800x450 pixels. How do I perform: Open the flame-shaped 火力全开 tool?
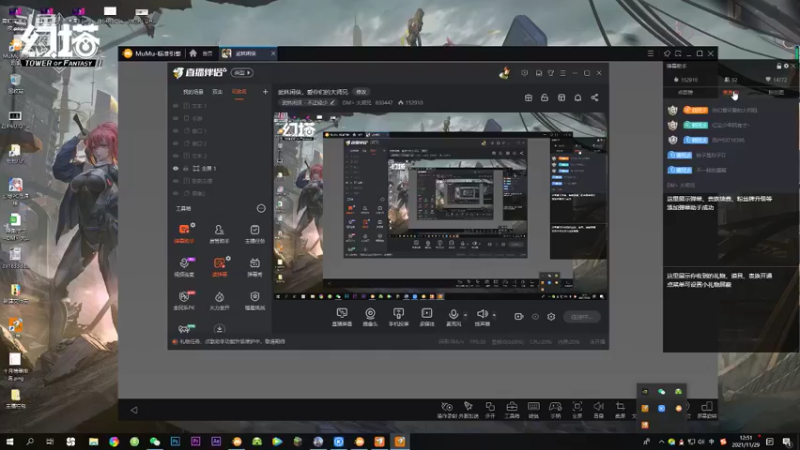[219, 301]
